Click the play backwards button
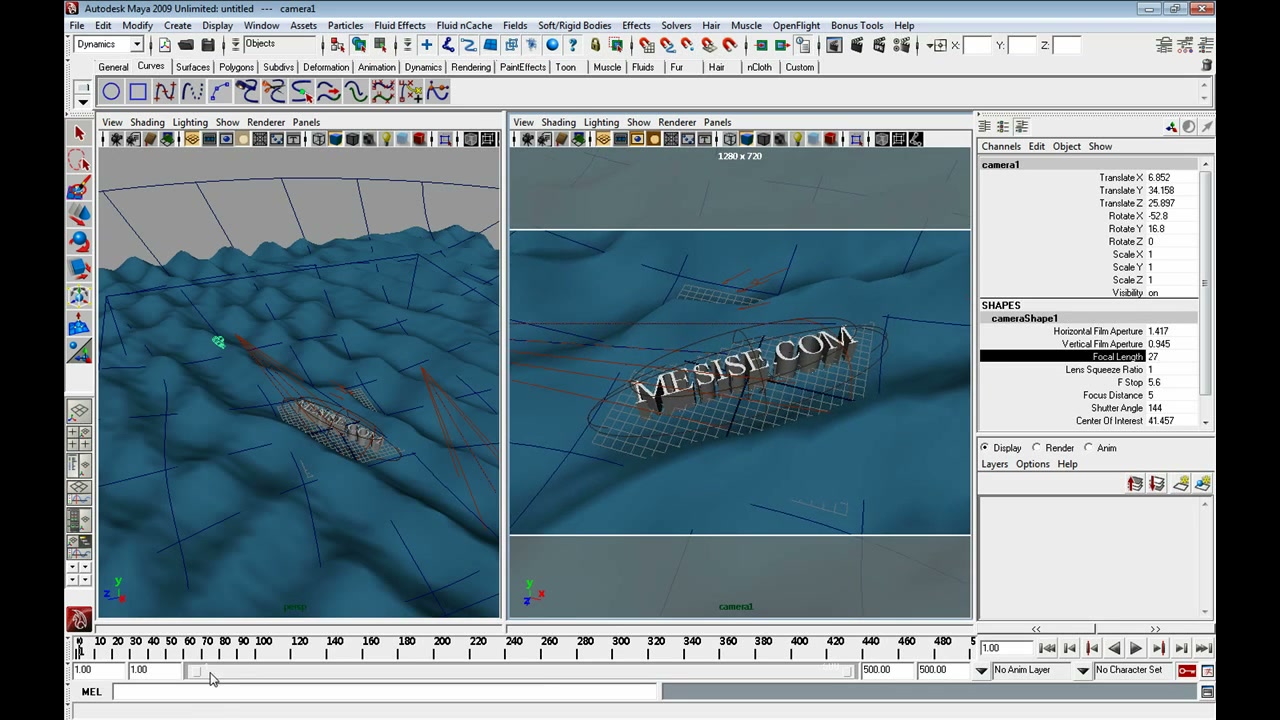1280x720 pixels. [1114, 648]
